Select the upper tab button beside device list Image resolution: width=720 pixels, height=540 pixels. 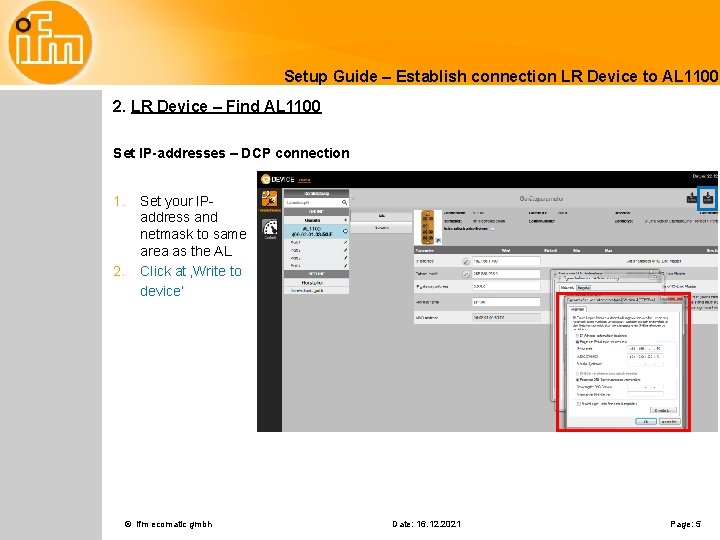tap(382, 215)
